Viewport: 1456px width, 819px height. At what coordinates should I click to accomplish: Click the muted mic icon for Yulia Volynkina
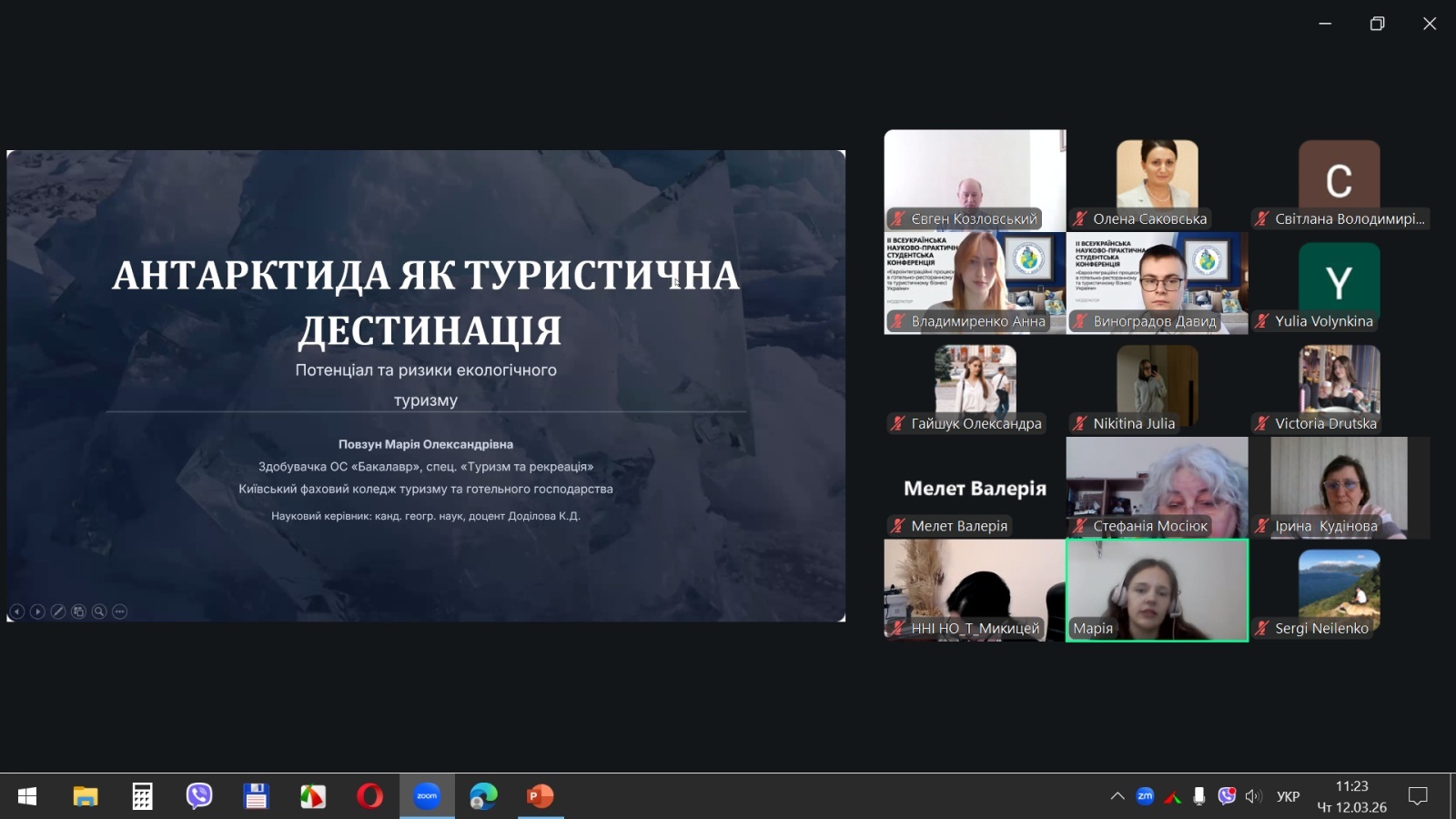tap(1262, 321)
